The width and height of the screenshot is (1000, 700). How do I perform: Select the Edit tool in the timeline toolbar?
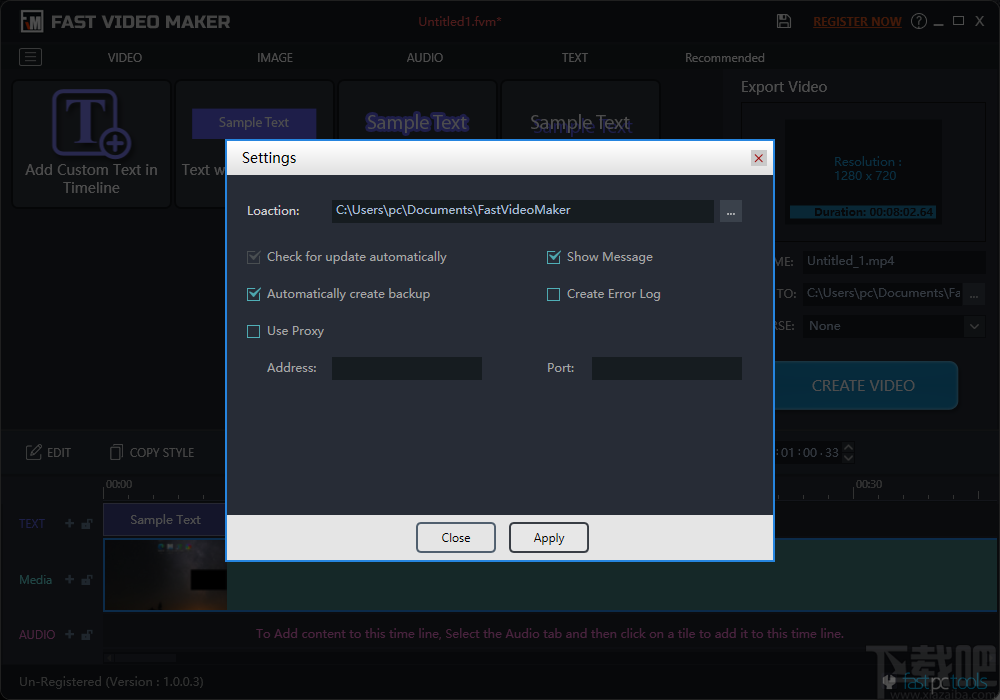[48, 452]
